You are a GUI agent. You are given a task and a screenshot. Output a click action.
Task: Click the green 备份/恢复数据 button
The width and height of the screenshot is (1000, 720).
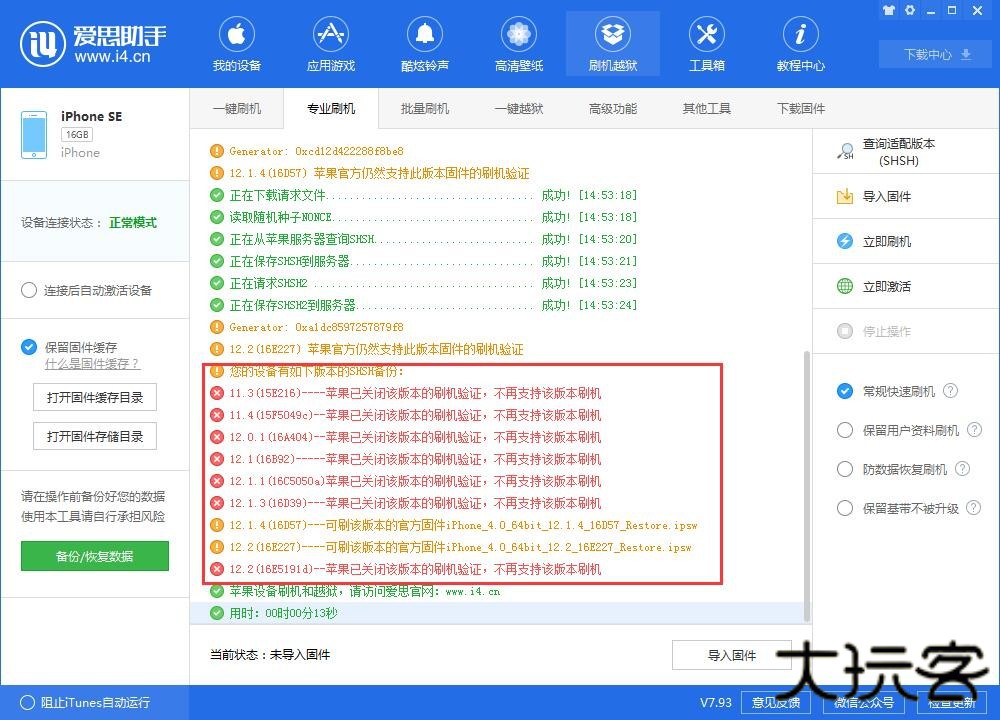click(x=94, y=555)
